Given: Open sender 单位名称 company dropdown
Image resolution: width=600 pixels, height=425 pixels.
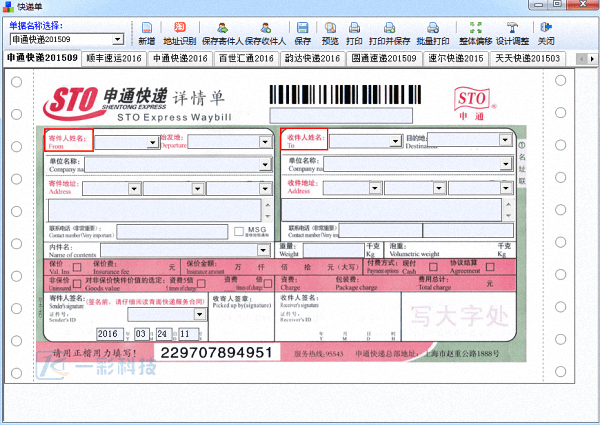Looking at the screenshot, I should (x=266, y=164).
